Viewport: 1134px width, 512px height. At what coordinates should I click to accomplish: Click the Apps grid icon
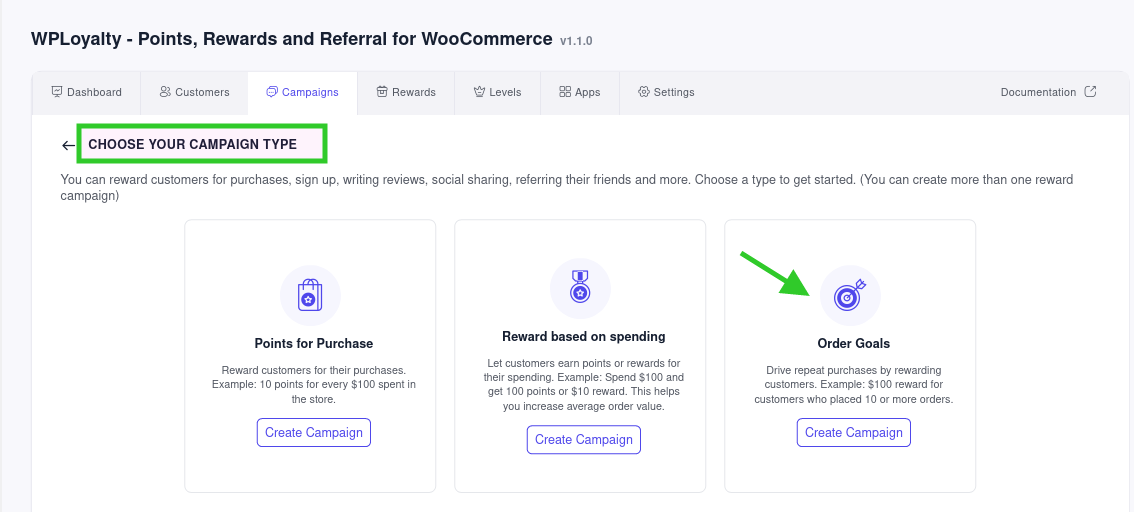point(565,92)
